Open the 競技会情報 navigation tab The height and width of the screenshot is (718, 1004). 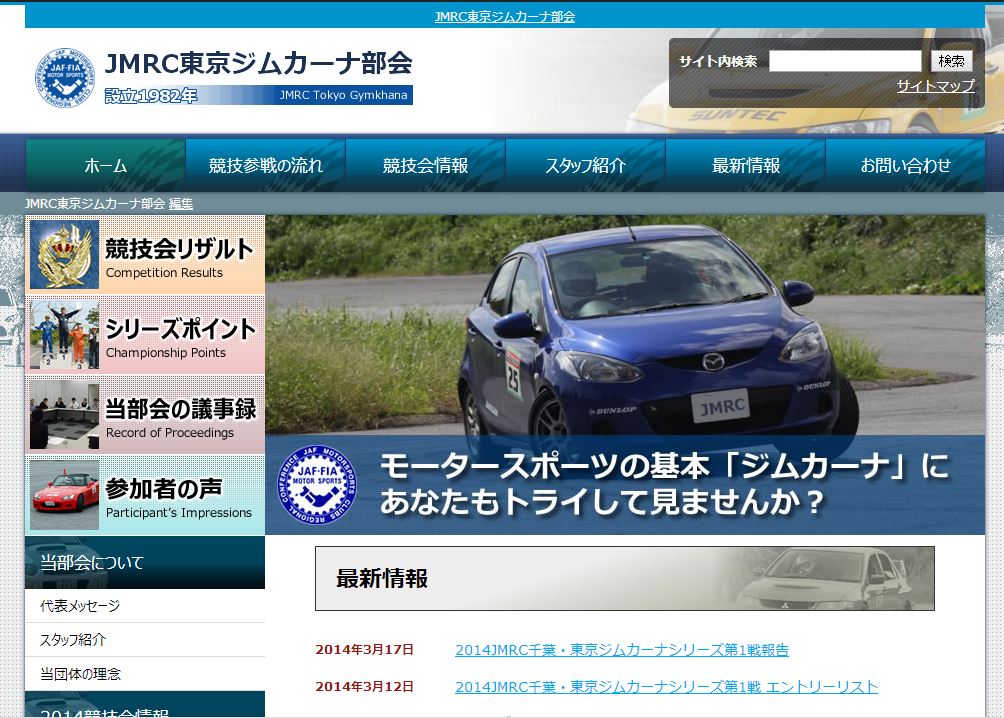pyautogui.click(x=426, y=165)
